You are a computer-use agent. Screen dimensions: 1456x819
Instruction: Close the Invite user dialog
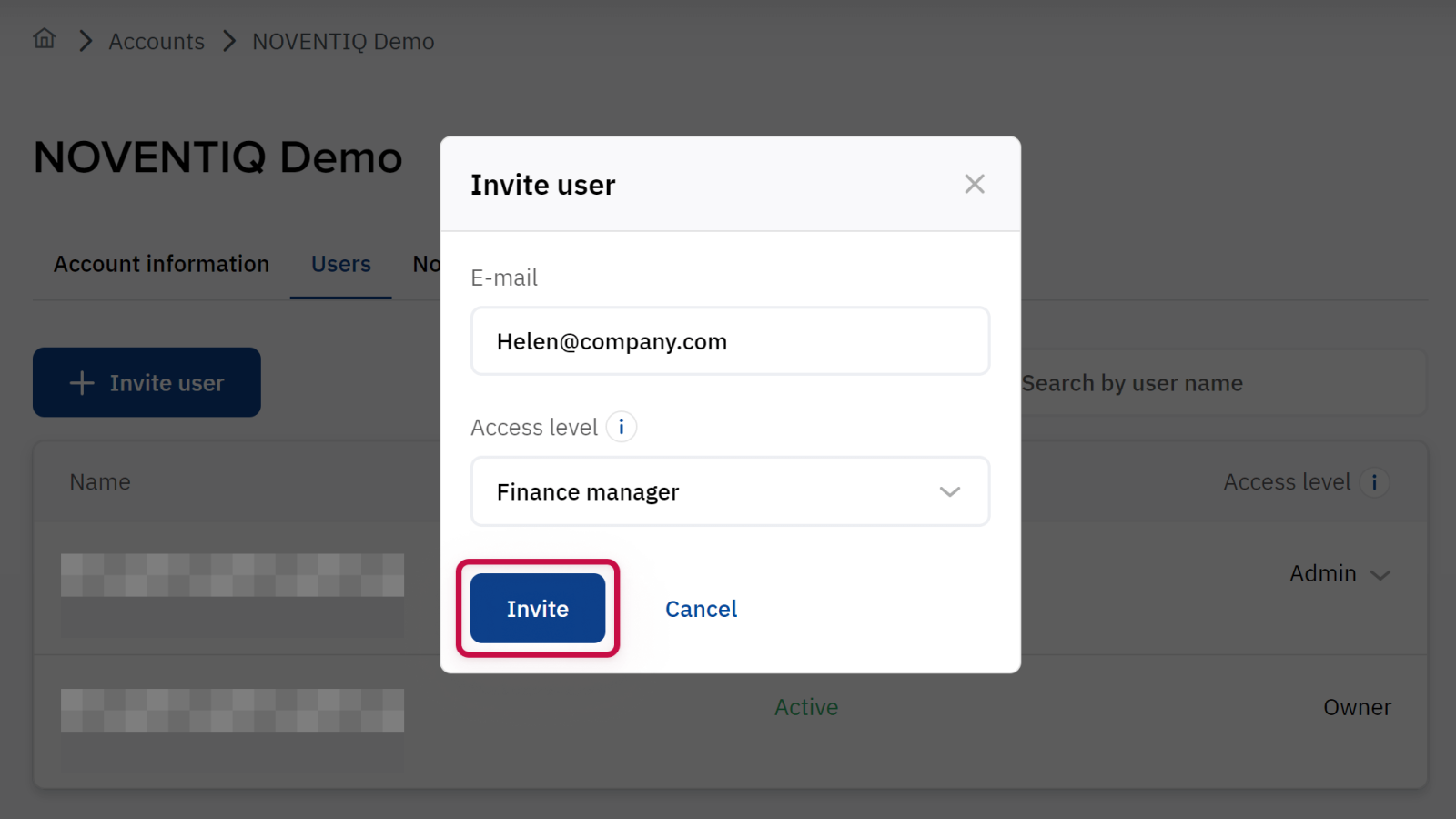[974, 185]
